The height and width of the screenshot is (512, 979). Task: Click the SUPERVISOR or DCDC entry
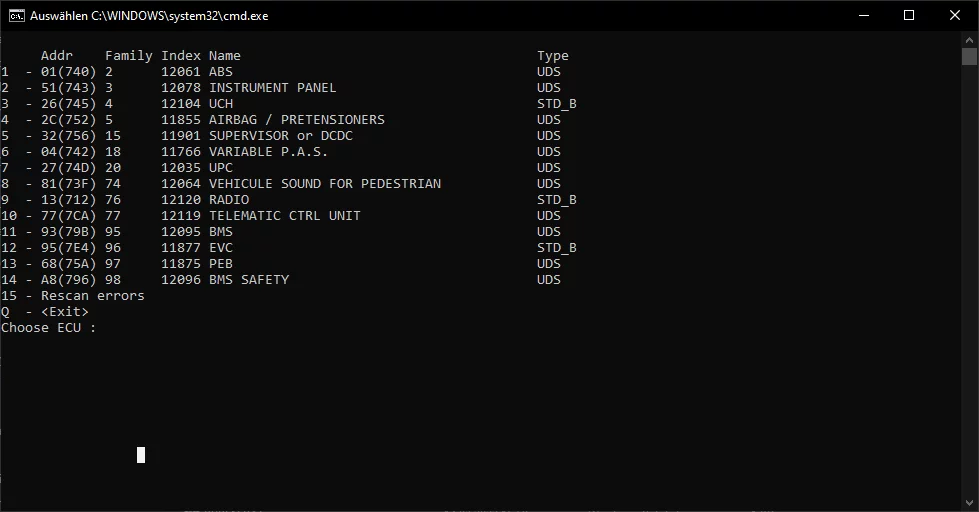280,136
